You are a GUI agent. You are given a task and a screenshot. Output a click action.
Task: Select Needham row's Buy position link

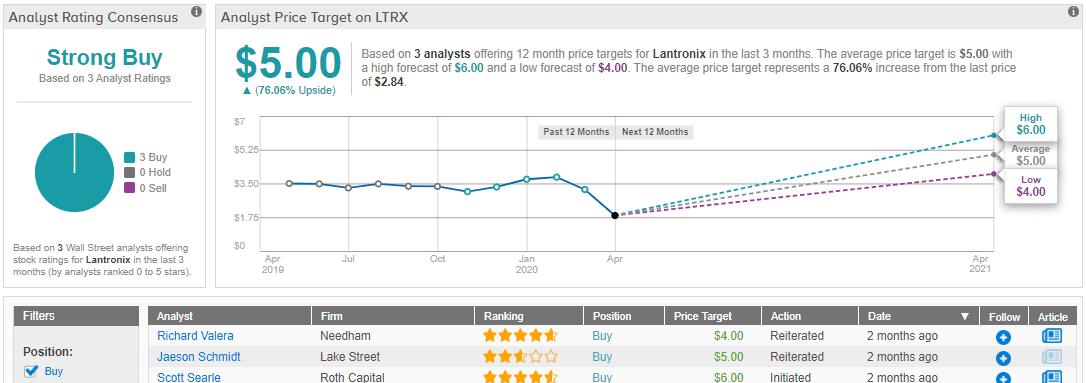click(602, 336)
